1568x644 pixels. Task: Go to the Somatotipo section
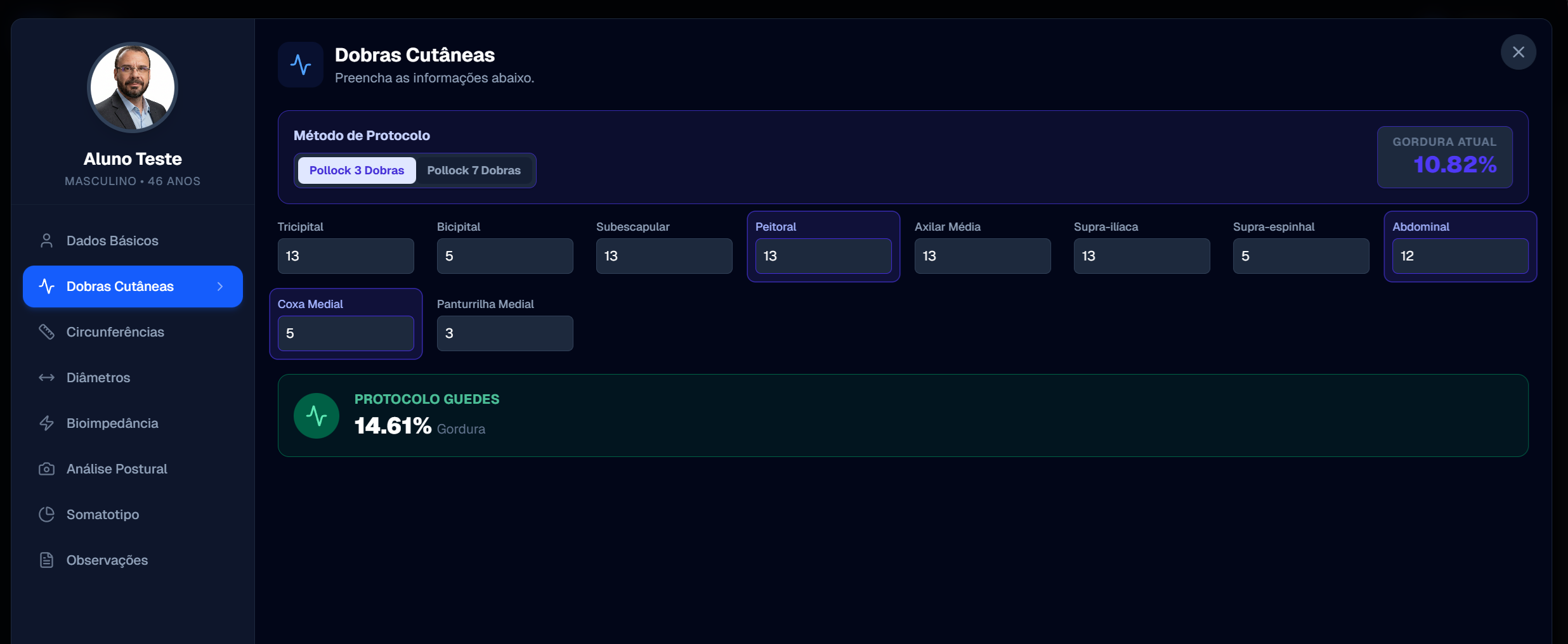pos(103,515)
